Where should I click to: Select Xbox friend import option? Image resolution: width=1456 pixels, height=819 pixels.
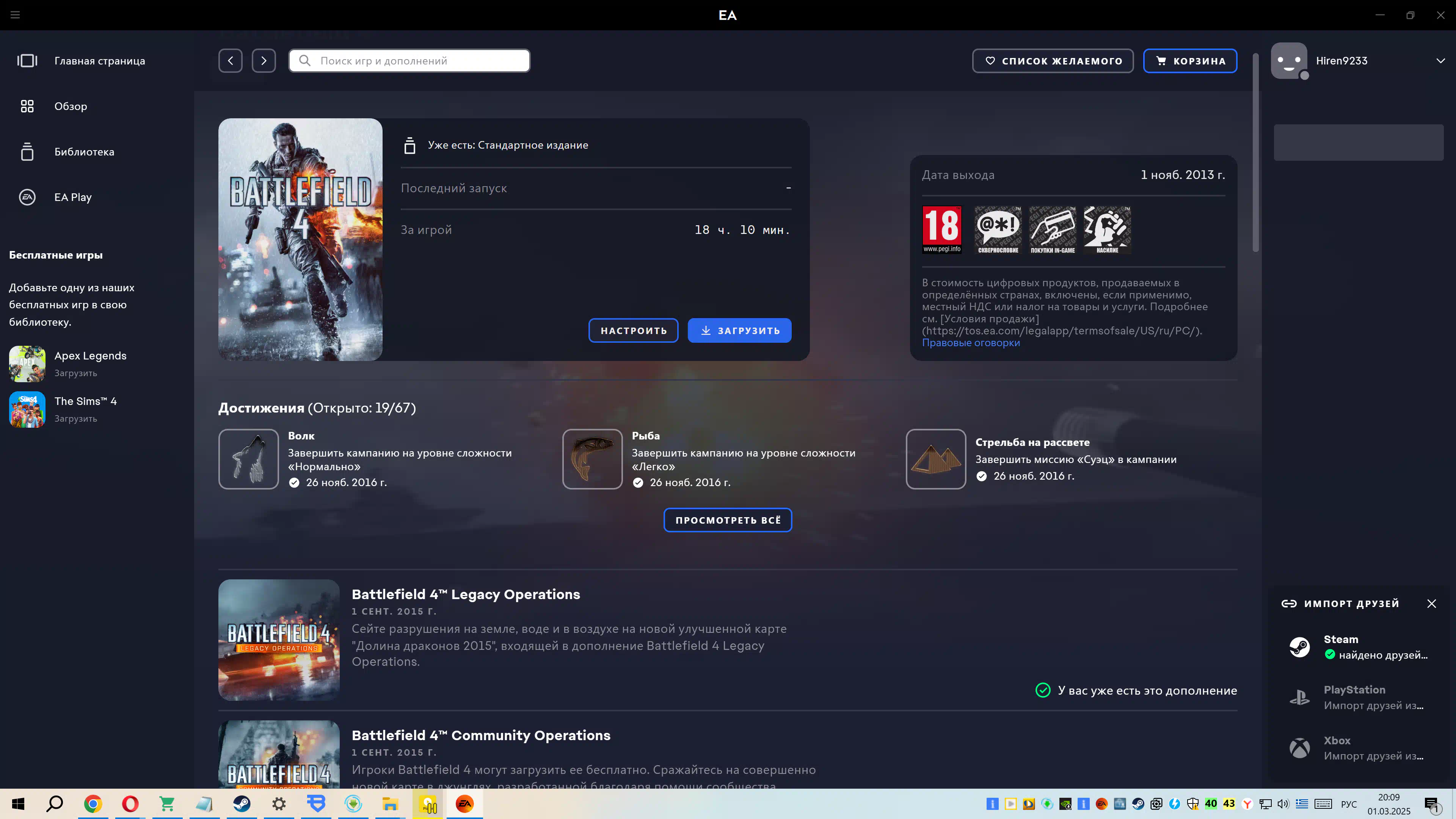[x=1359, y=748]
